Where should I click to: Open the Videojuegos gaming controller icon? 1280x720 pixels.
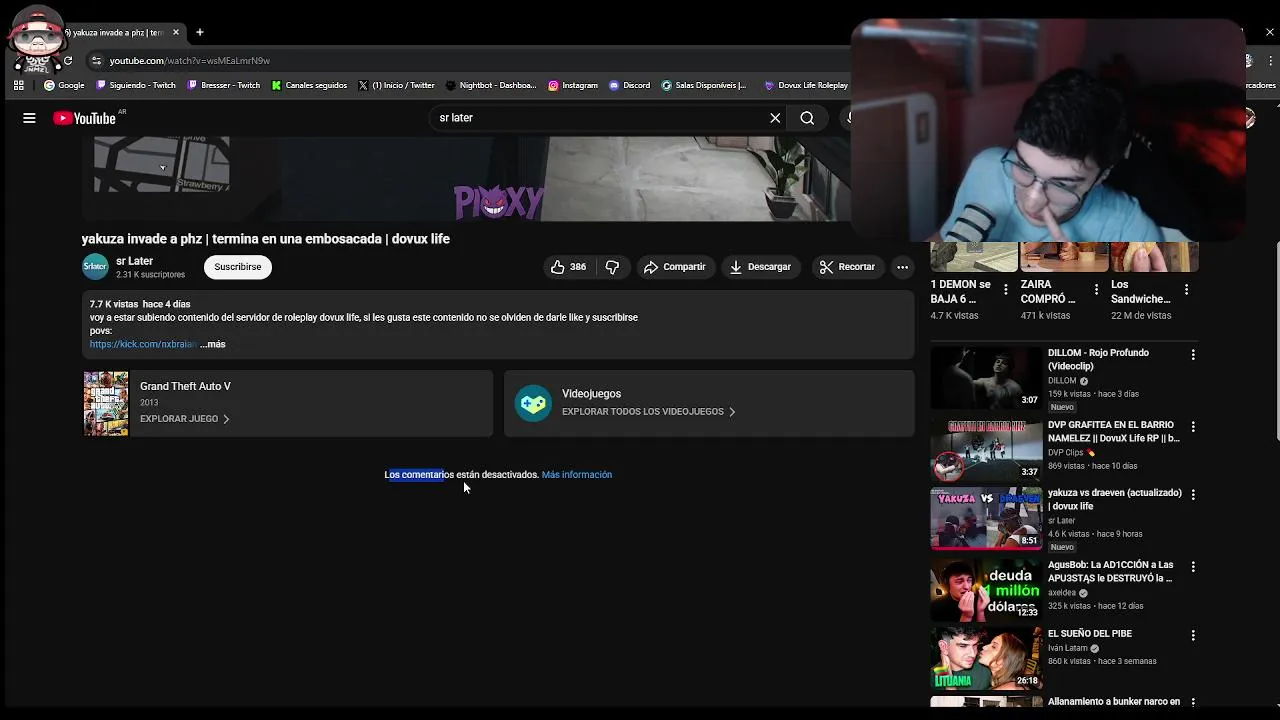[x=533, y=403]
